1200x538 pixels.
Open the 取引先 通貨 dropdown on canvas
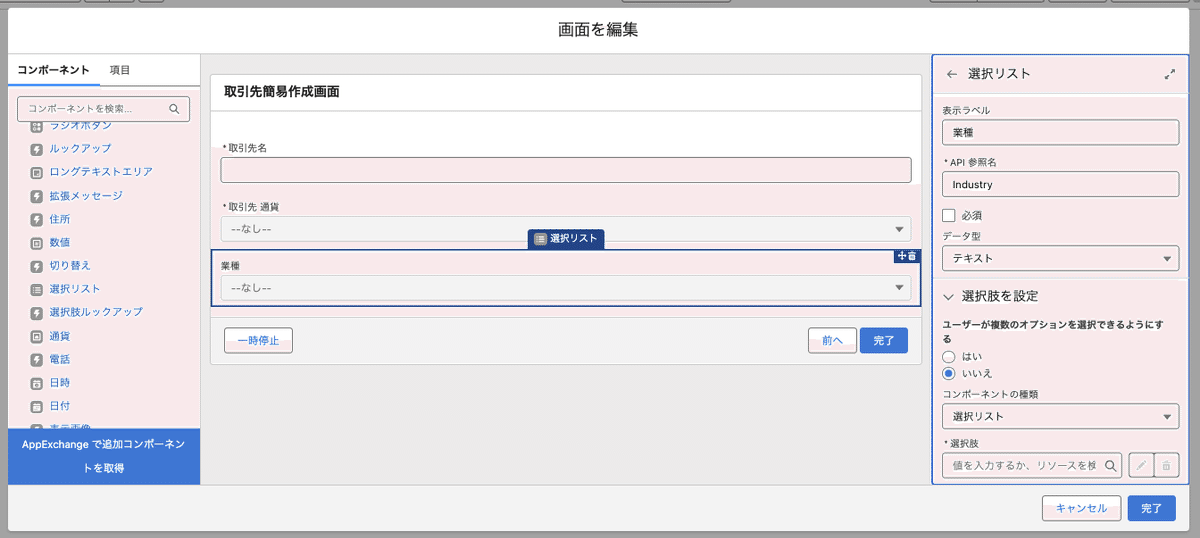click(566, 229)
